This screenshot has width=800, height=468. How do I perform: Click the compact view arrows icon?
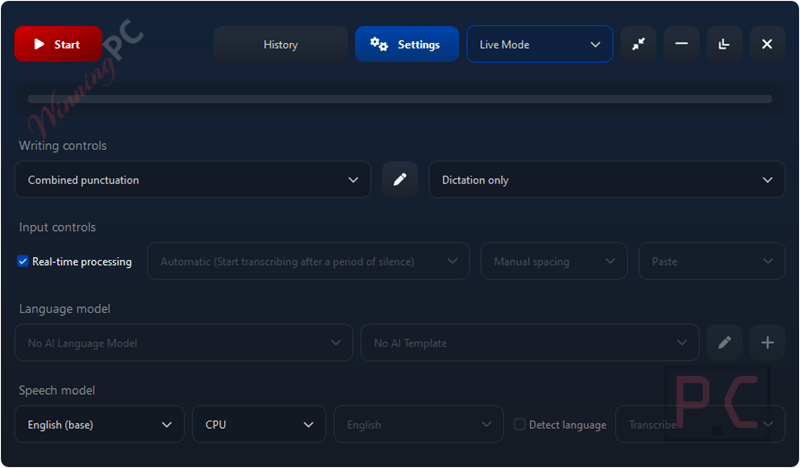638,44
